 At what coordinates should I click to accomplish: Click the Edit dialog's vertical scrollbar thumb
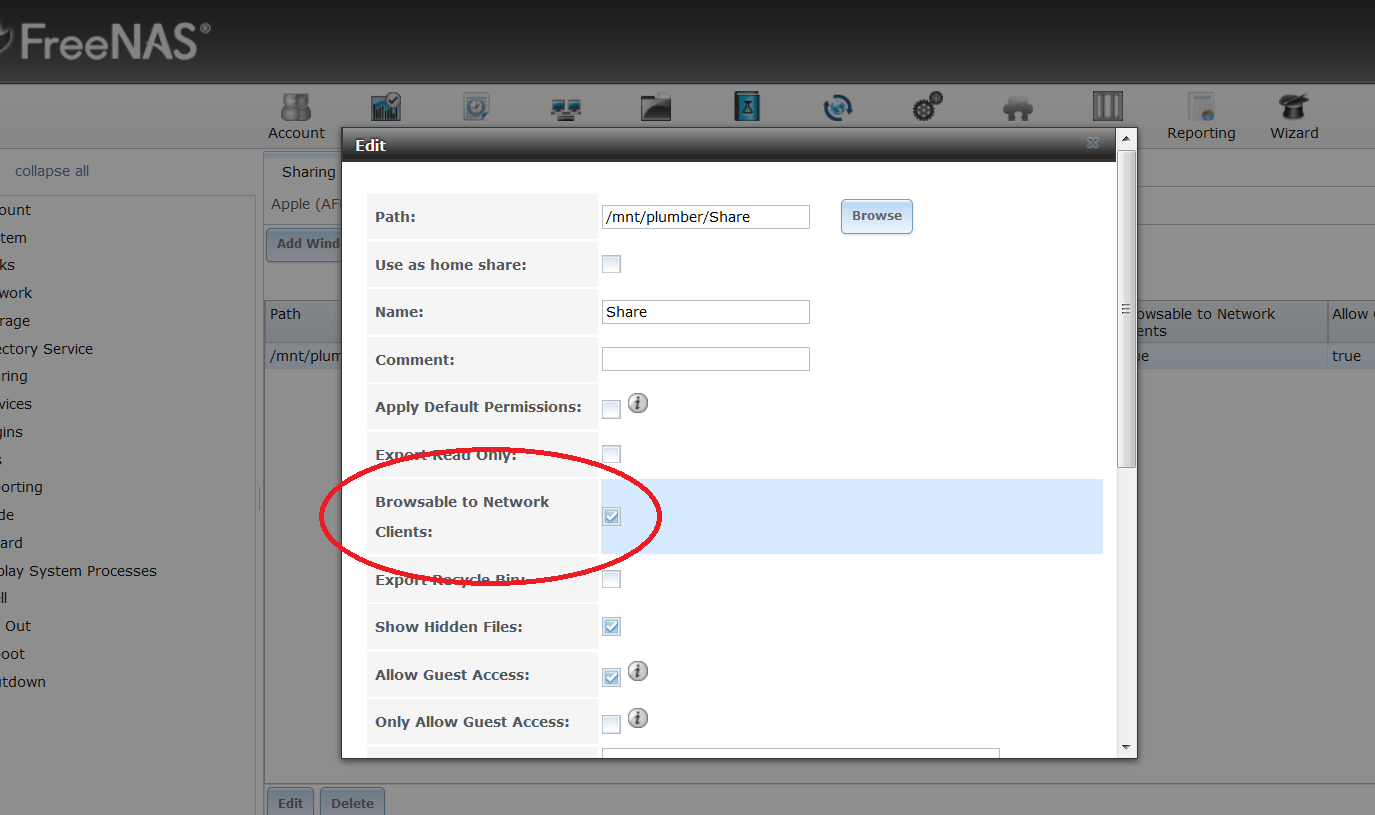pos(1126,309)
